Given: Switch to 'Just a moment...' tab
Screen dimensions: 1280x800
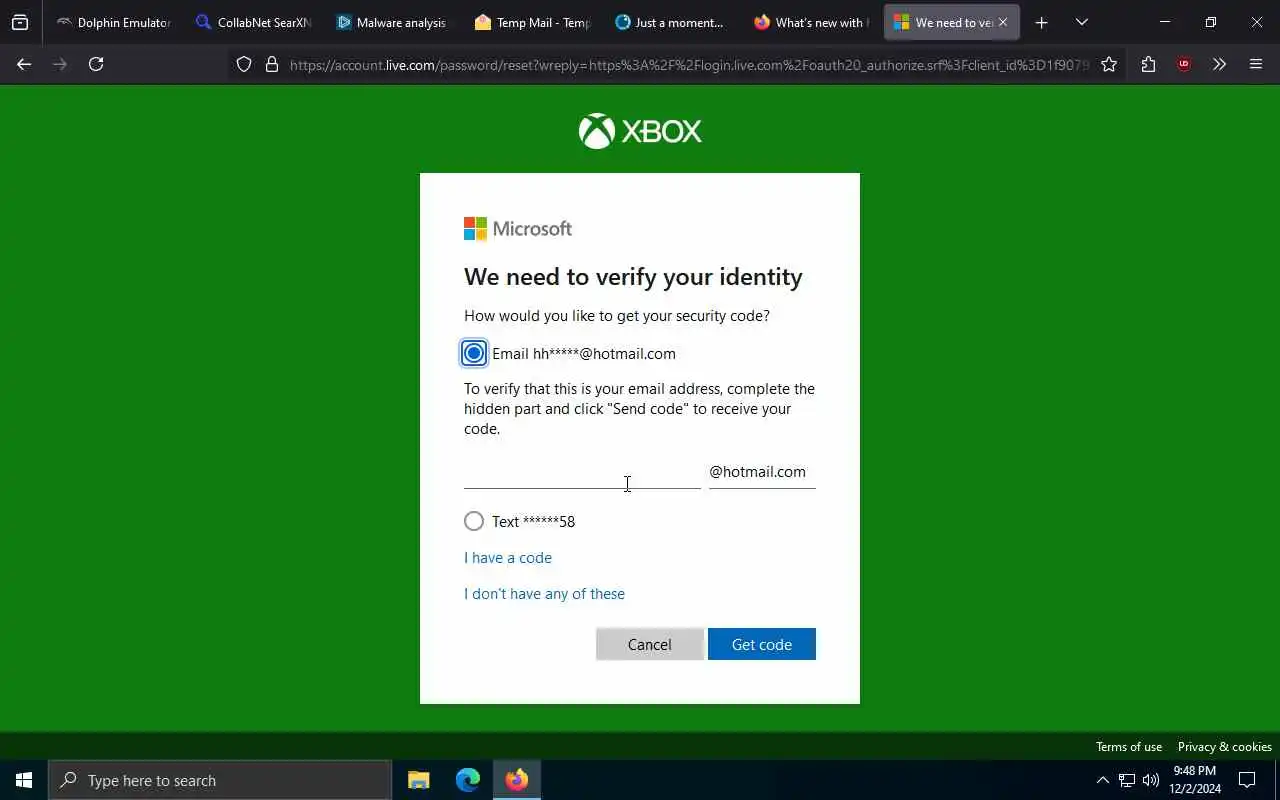Looking at the screenshot, I should tap(671, 22).
